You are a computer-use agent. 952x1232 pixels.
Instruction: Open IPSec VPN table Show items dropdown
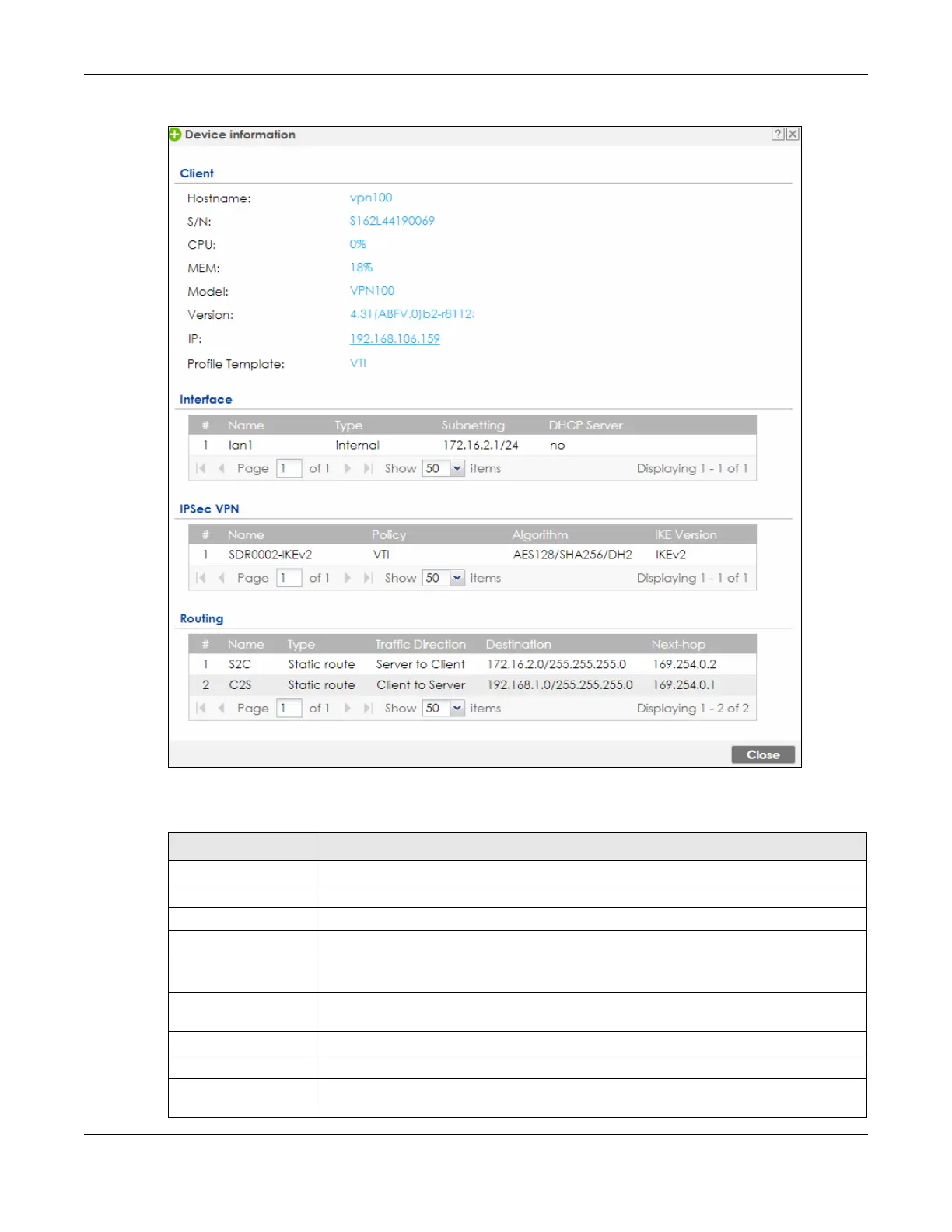coord(457,578)
